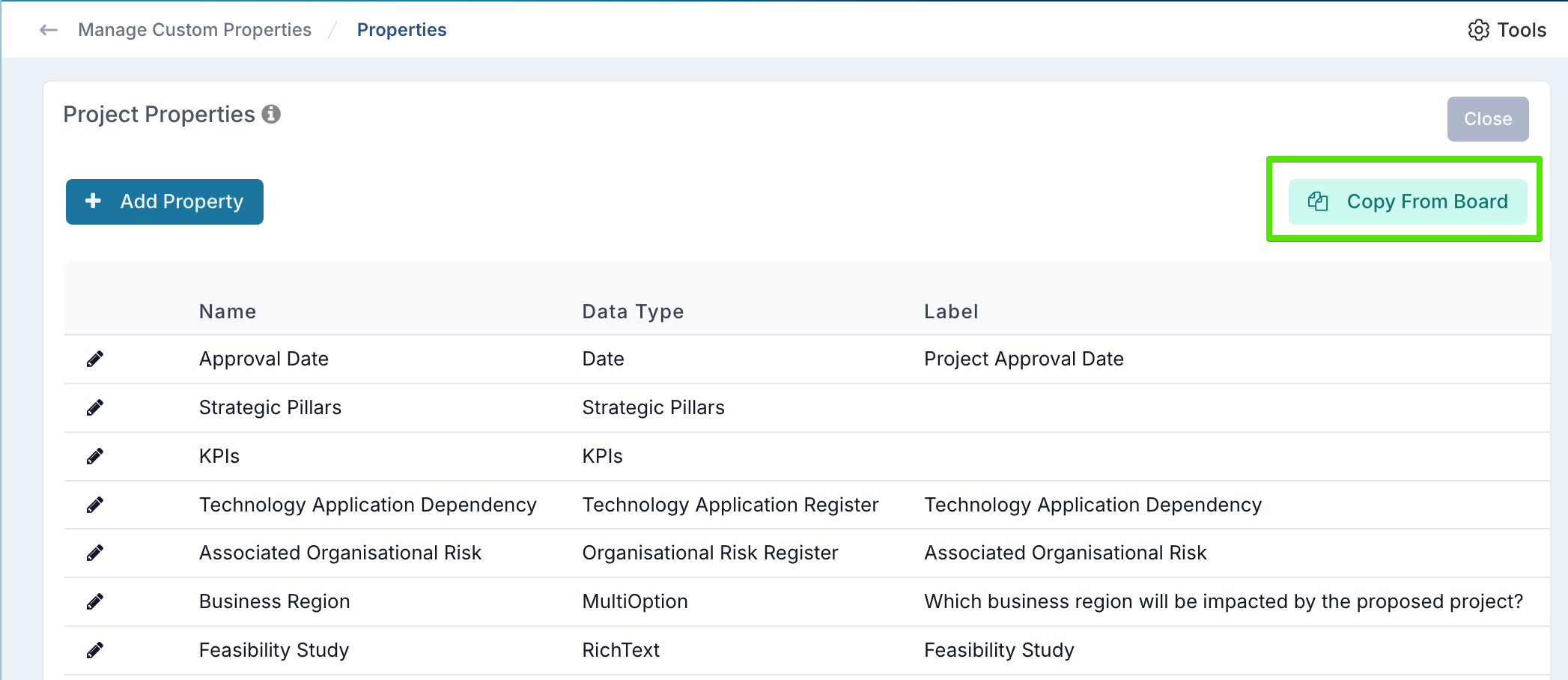Image resolution: width=1568 pixels, height=680 pixels.
Task: Close the Project Properties panel
Action: [x=1487, y=119]
